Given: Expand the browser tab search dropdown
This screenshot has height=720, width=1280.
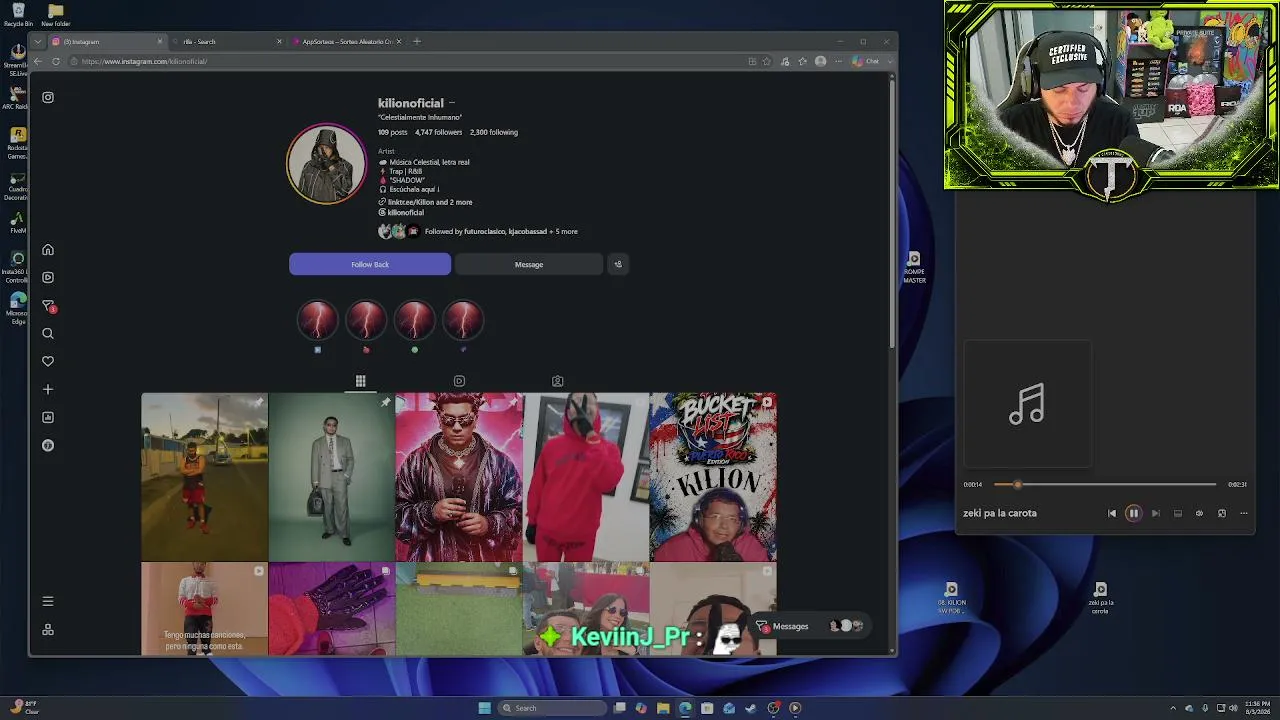Looking at the screenshot, I should click(x=38, y=41).
